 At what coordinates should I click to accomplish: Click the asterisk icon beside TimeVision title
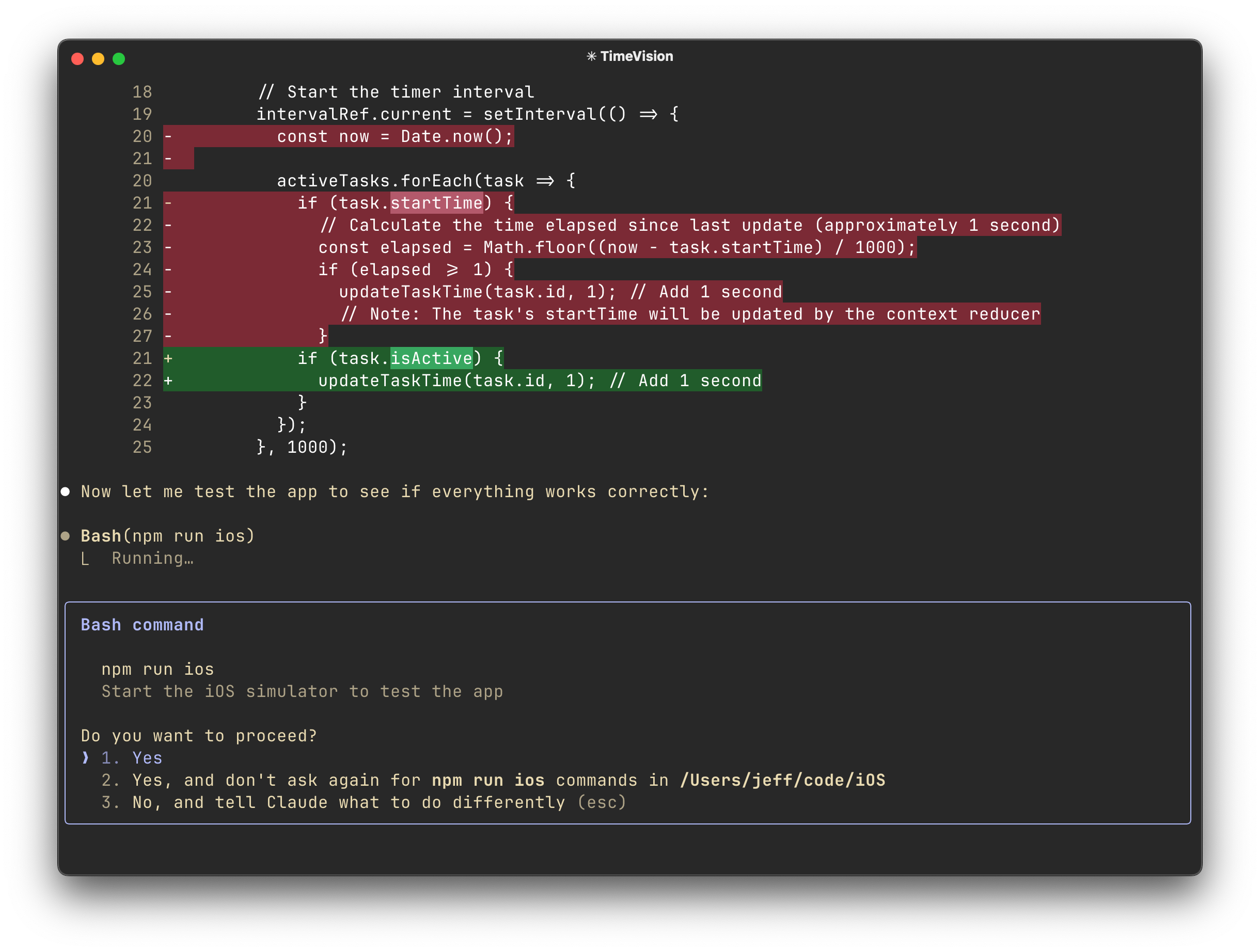(x=591, y=56)
